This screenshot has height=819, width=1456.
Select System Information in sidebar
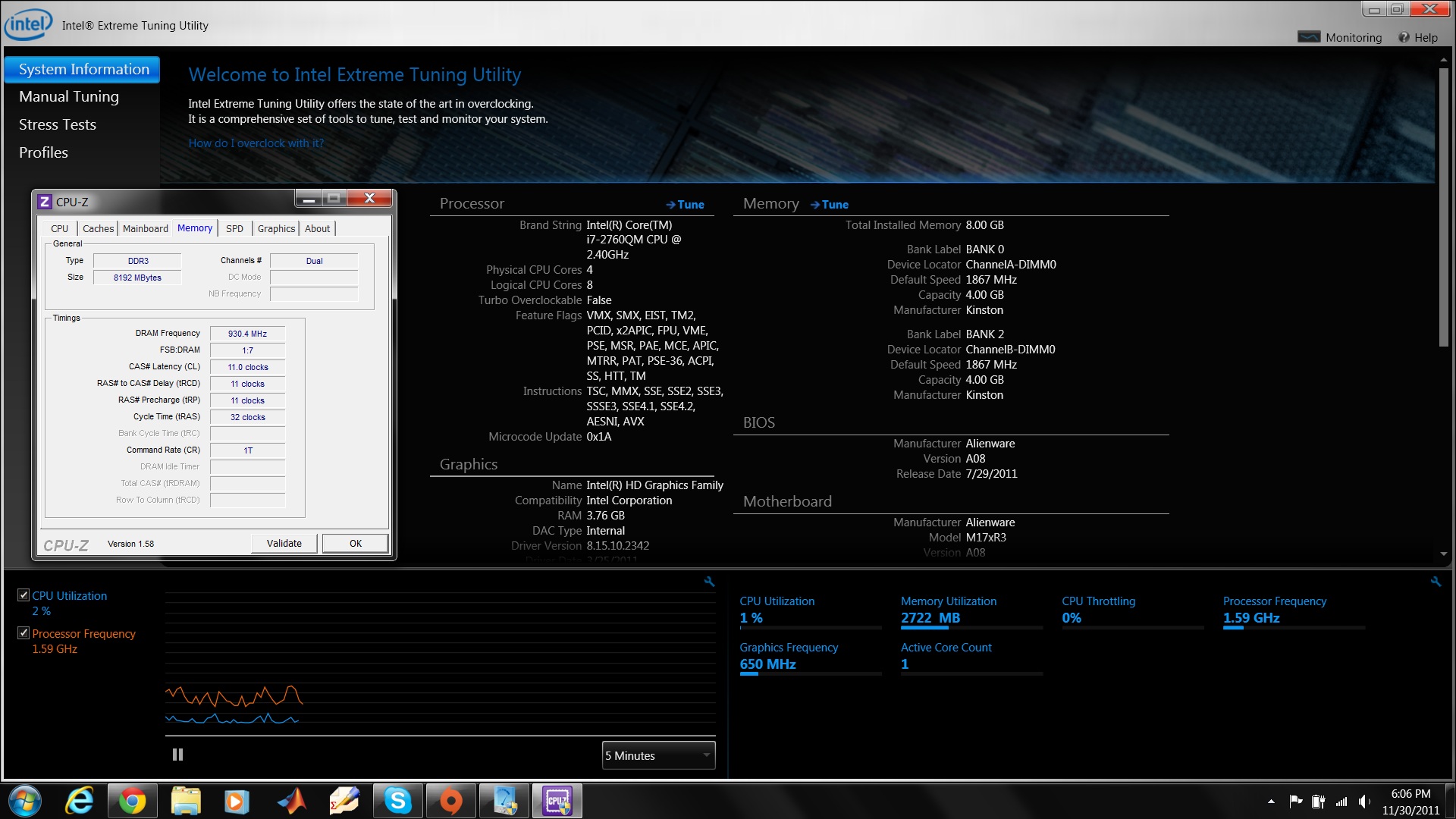[82, 69]
